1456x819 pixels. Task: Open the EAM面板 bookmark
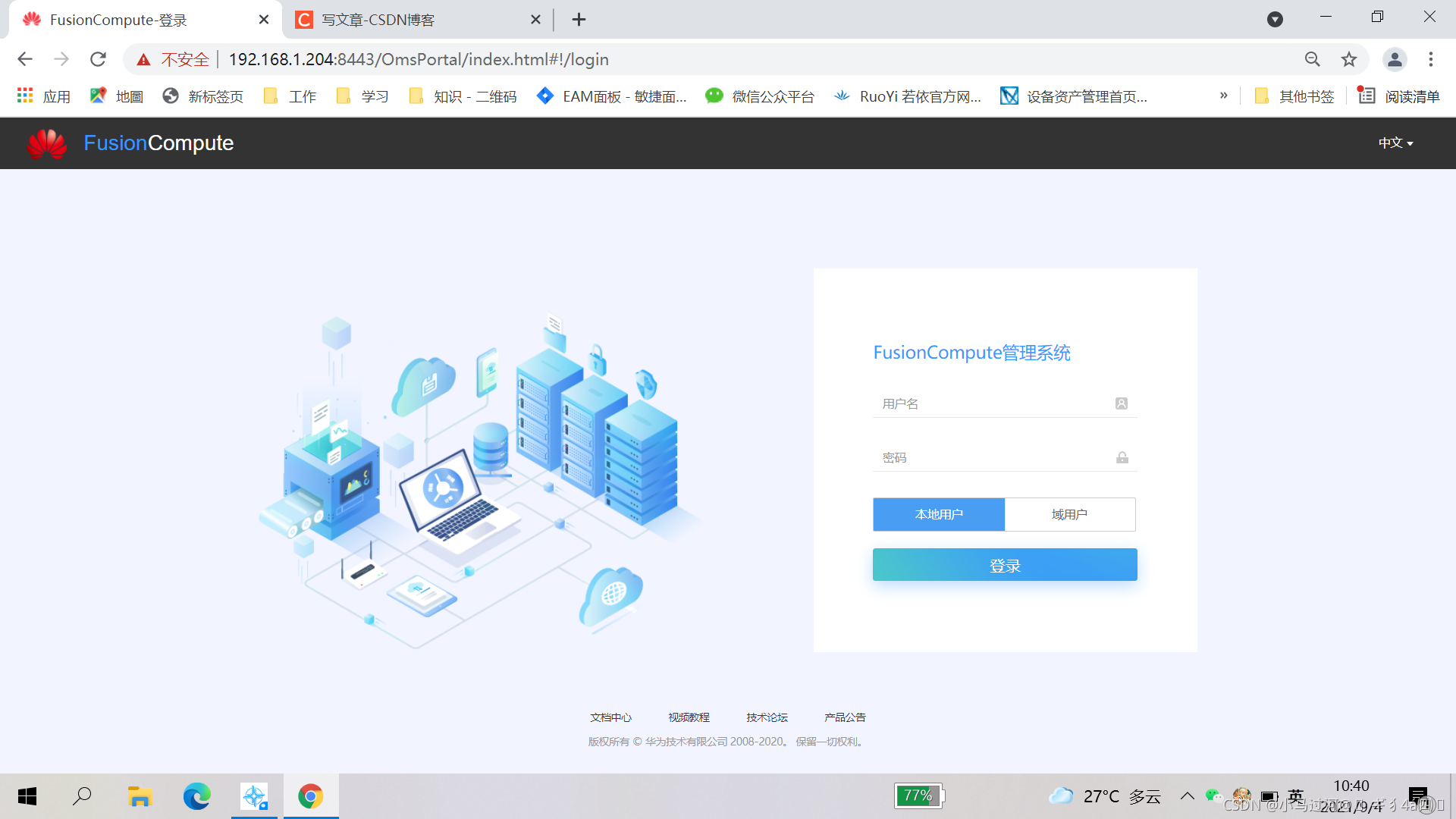[x=611, y=96]
